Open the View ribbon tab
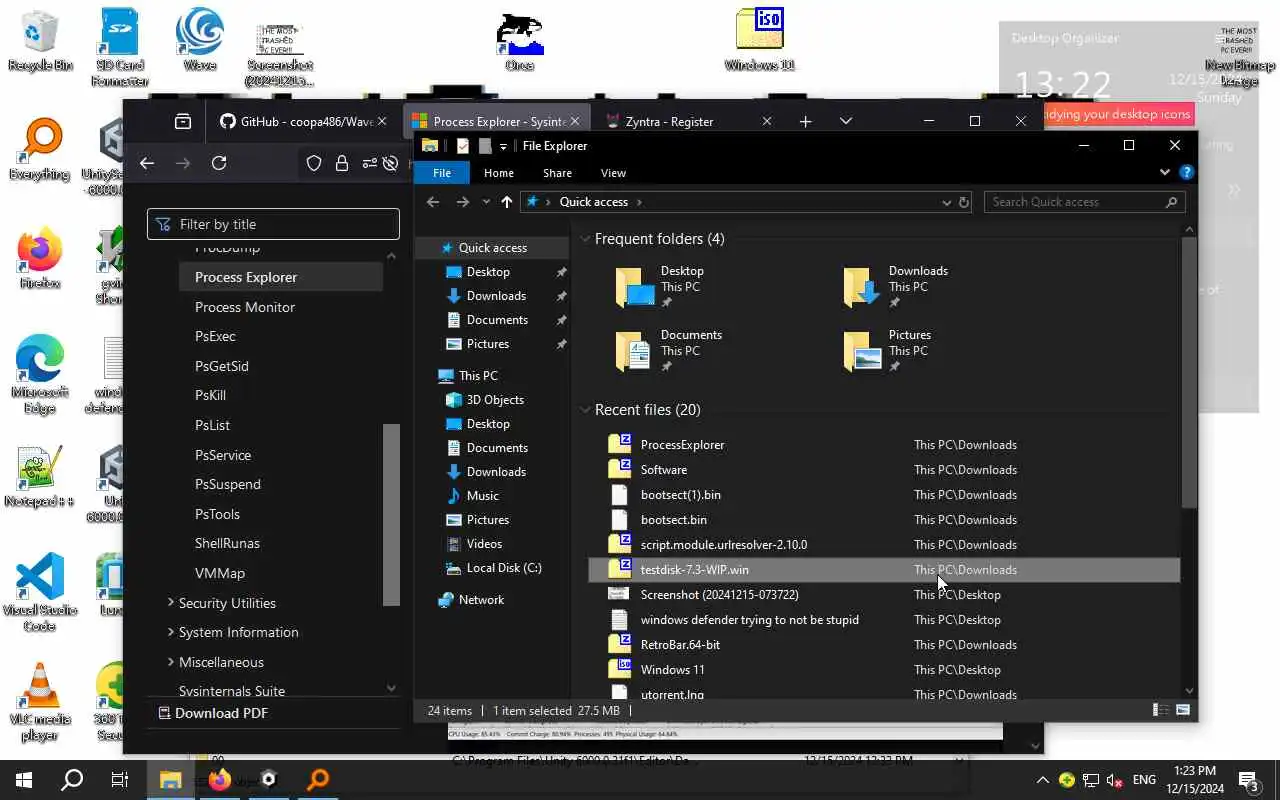 (613, 173)
